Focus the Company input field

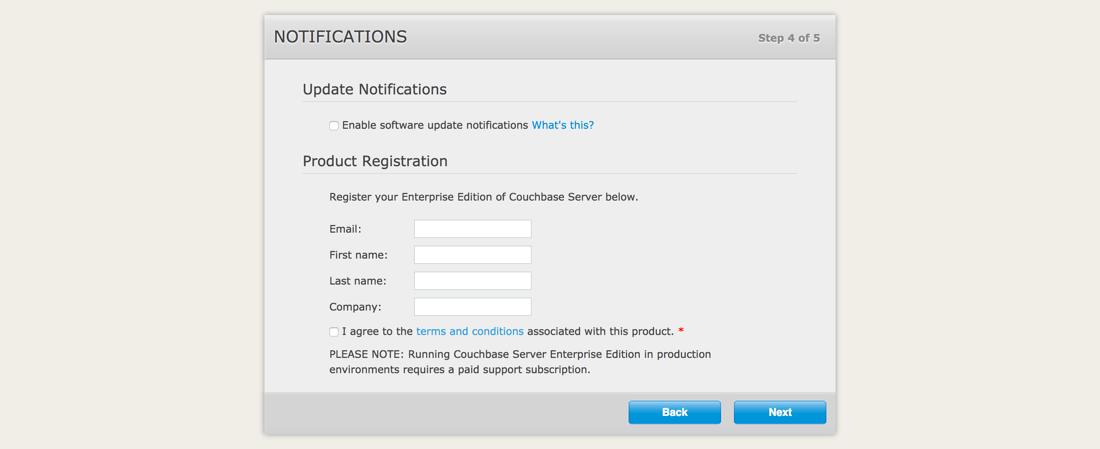pos(473,307)
